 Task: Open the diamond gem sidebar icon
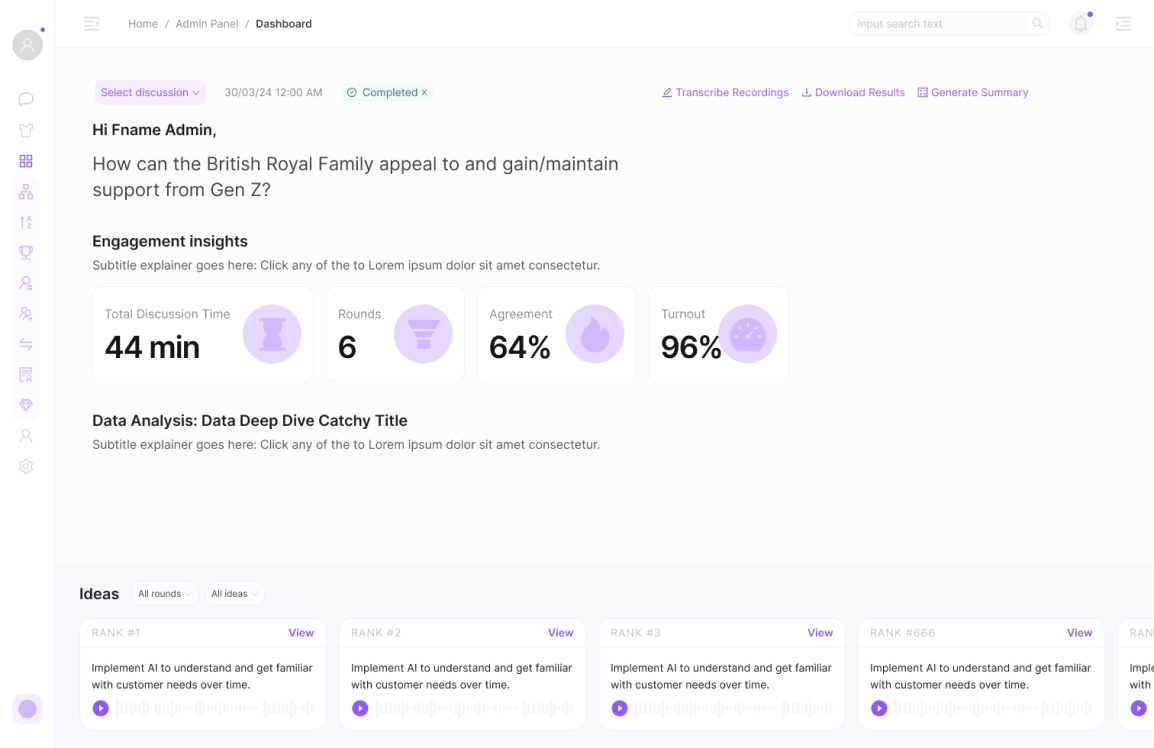tap(26, 405)
